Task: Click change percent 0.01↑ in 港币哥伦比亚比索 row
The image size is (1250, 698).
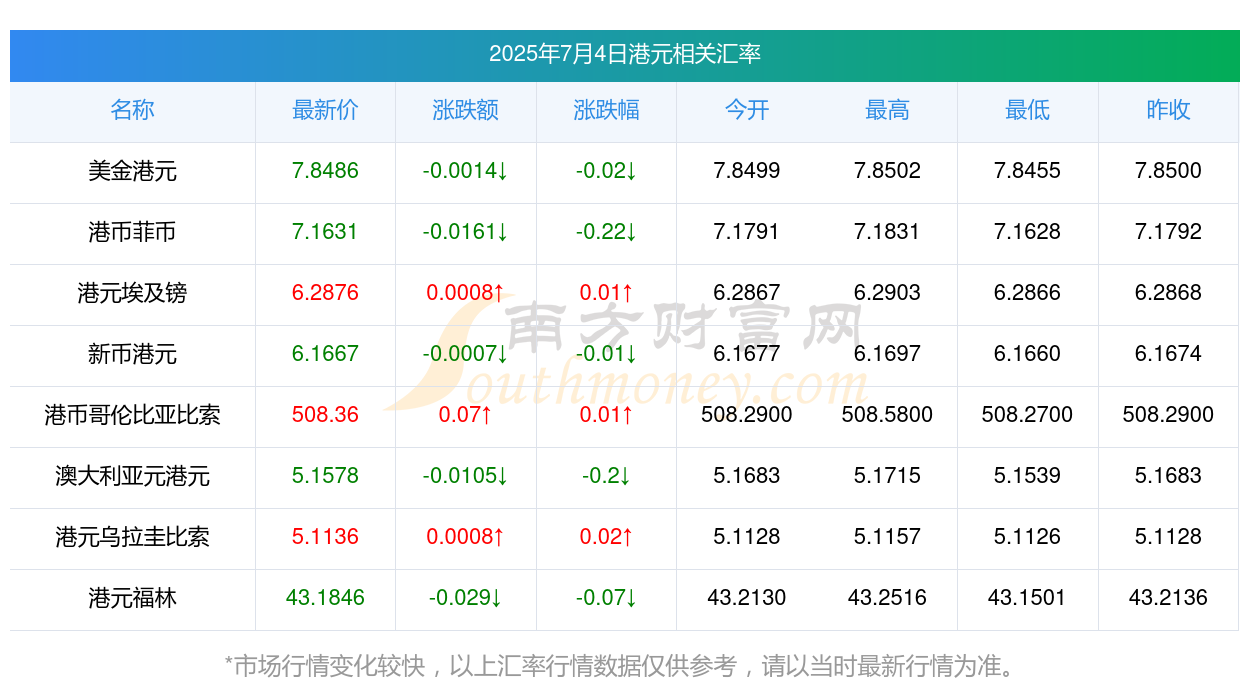Action: click(x=606, y=415)
